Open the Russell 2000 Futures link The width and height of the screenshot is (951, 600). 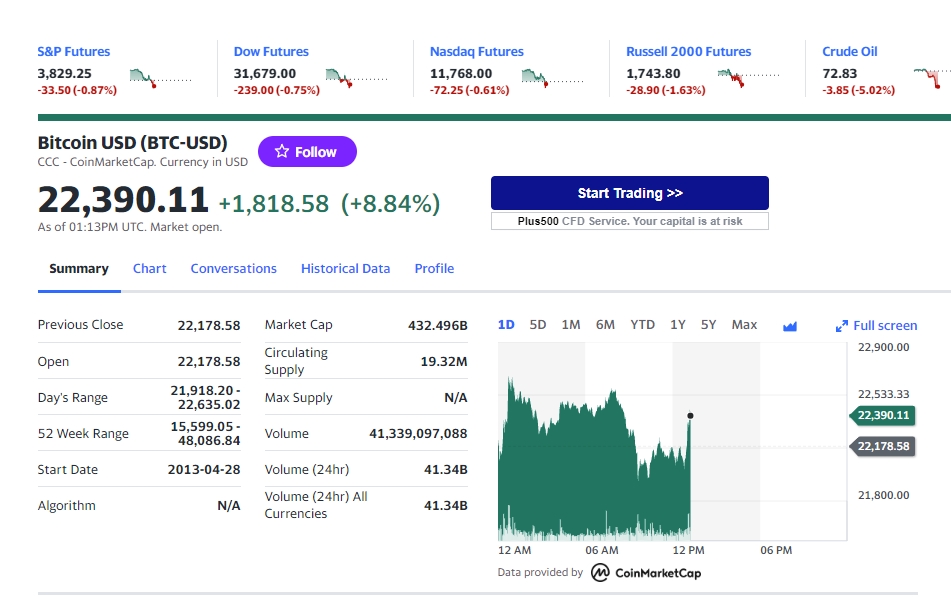coord(688,52)
